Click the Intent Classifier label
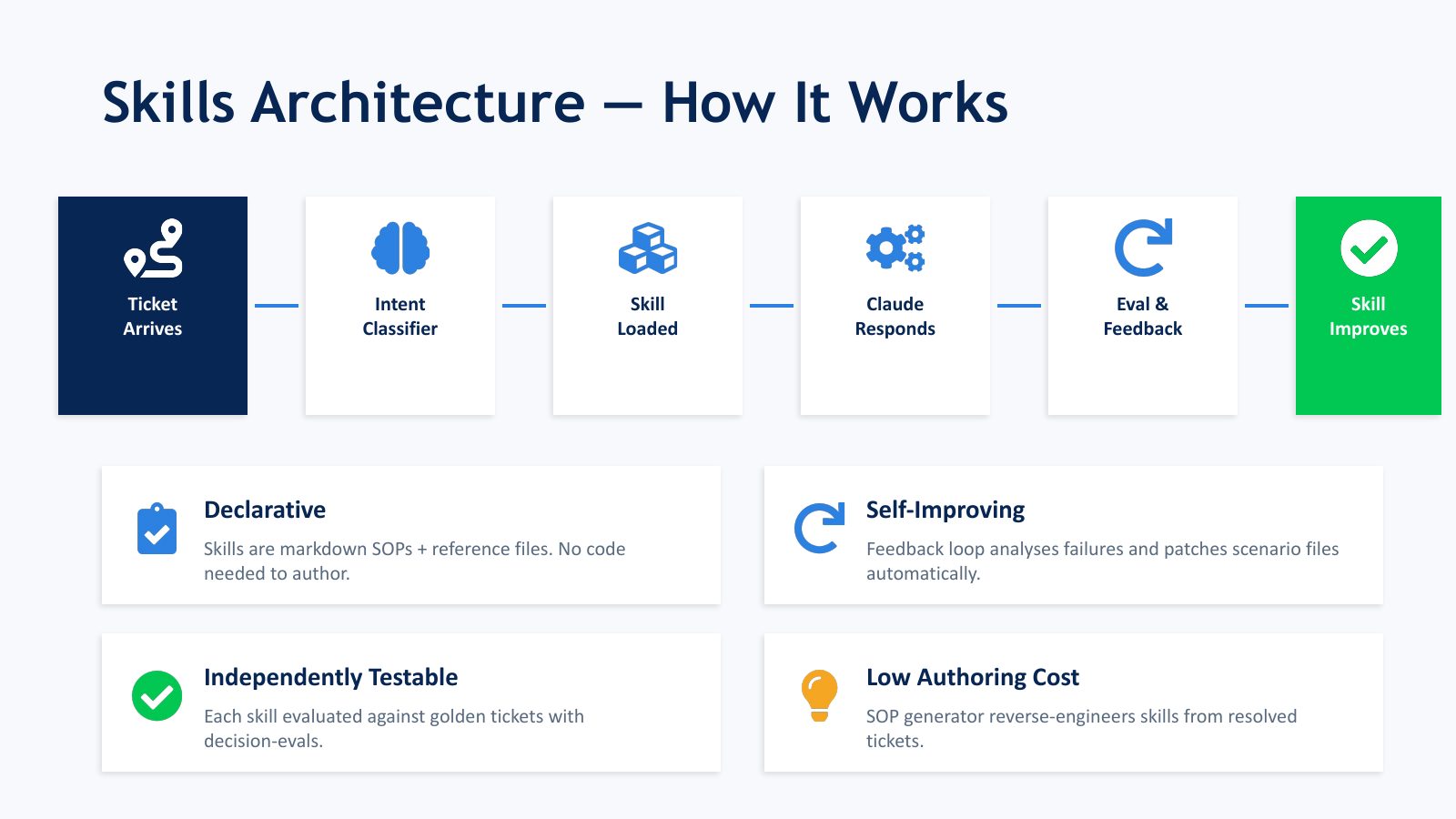This screenshot has width=1456, height=819. coord(400,316)
